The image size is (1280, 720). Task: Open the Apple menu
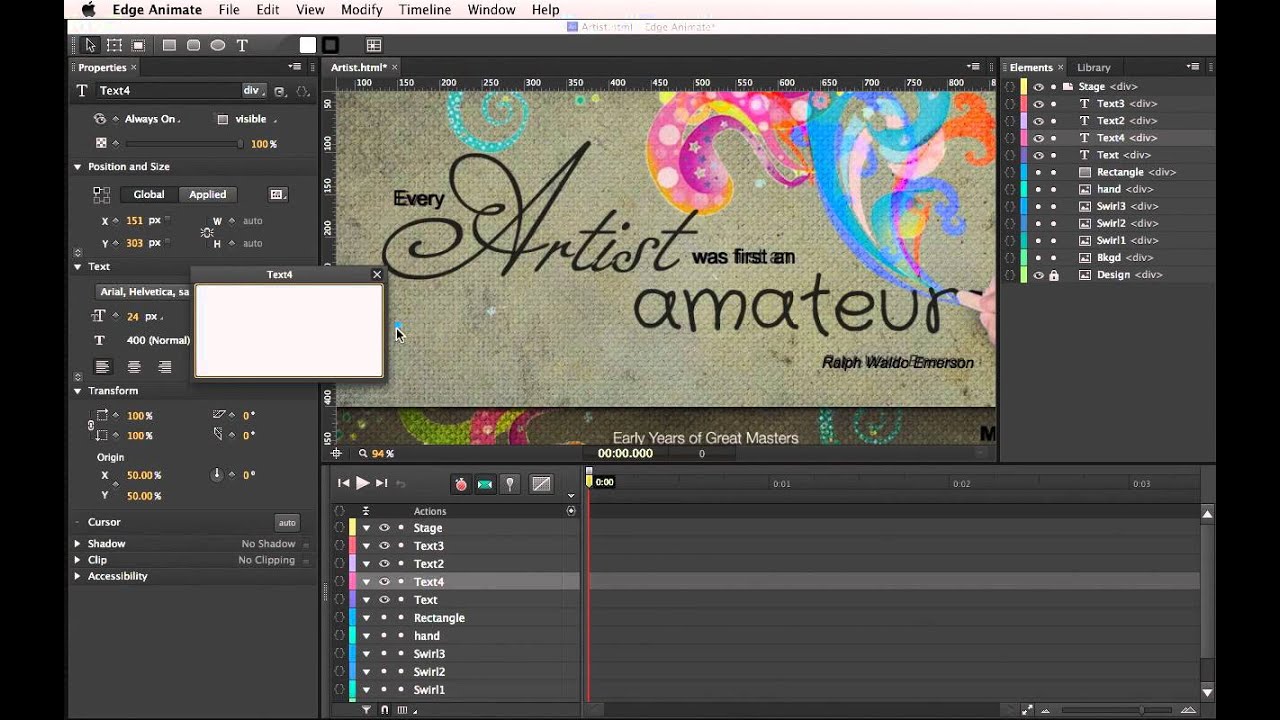88,10
